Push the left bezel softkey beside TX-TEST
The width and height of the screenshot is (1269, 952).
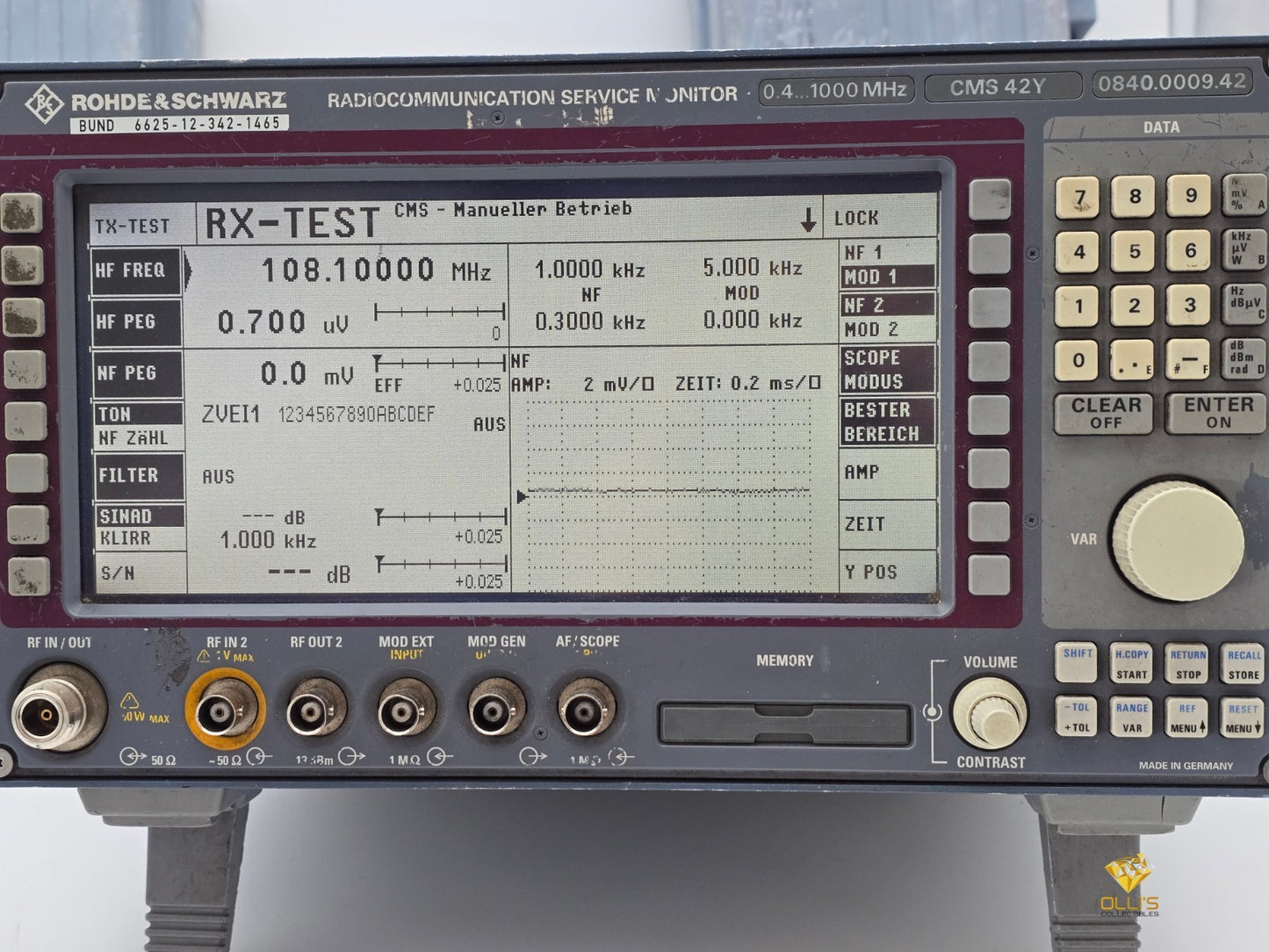[22, 213]
